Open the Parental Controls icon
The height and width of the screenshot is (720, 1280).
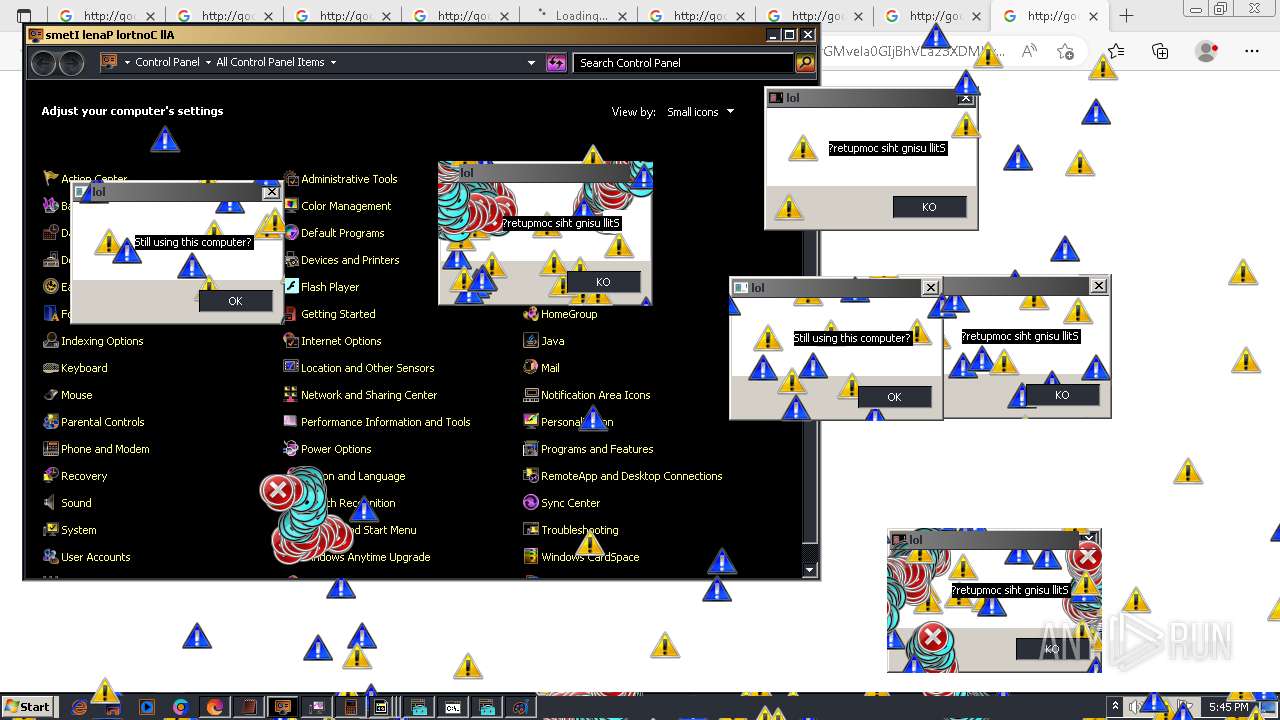[51, 422]
